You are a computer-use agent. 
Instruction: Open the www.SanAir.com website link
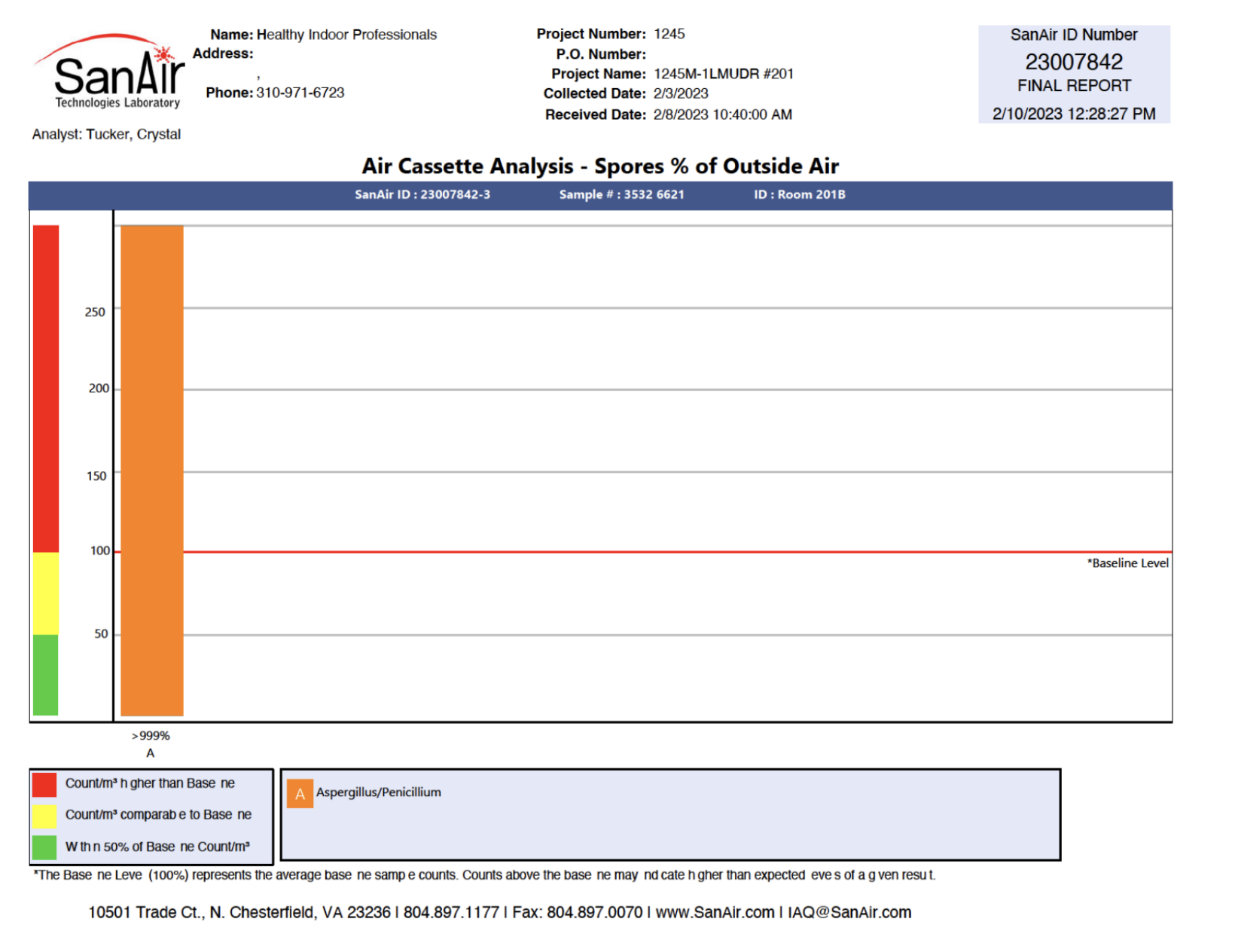[715, 912]
